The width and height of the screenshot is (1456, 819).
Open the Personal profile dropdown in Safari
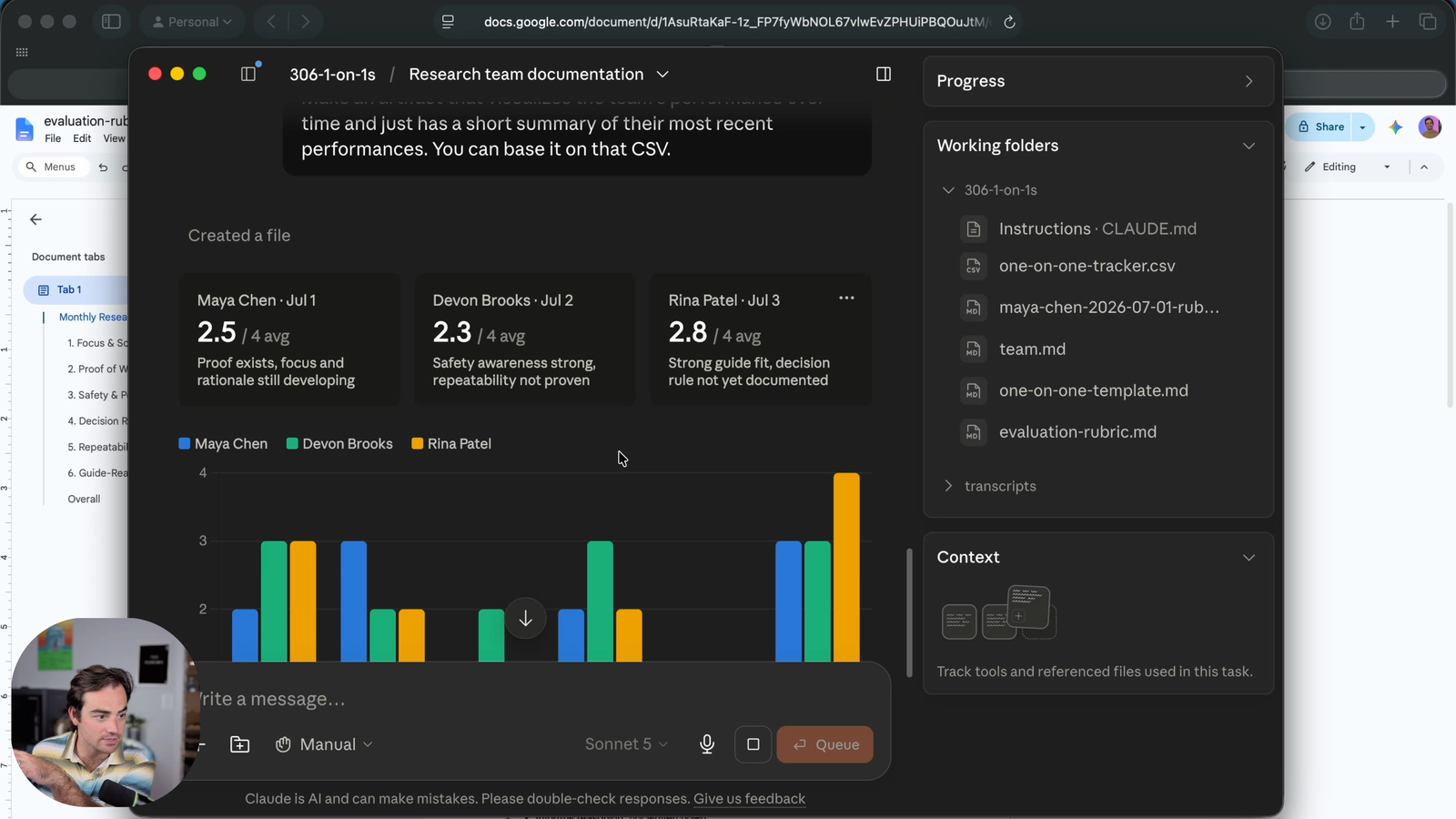(192, 22)
